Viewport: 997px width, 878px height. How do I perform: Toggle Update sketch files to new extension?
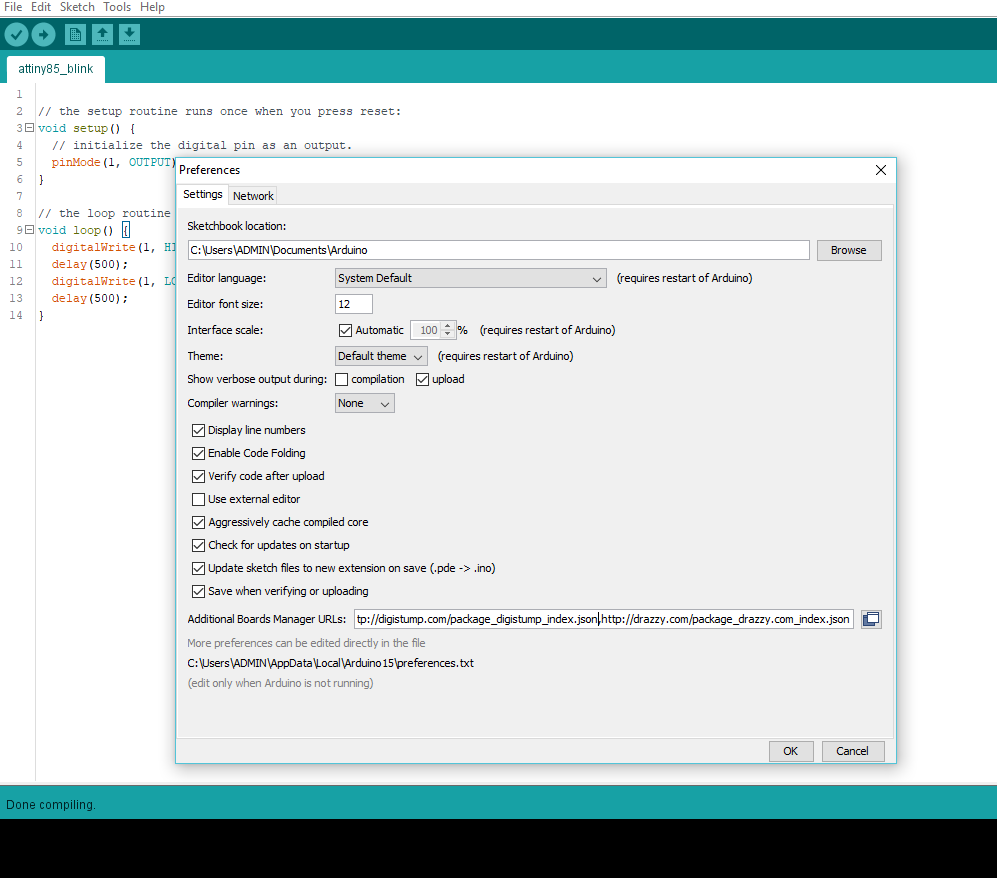click(198, 568)
